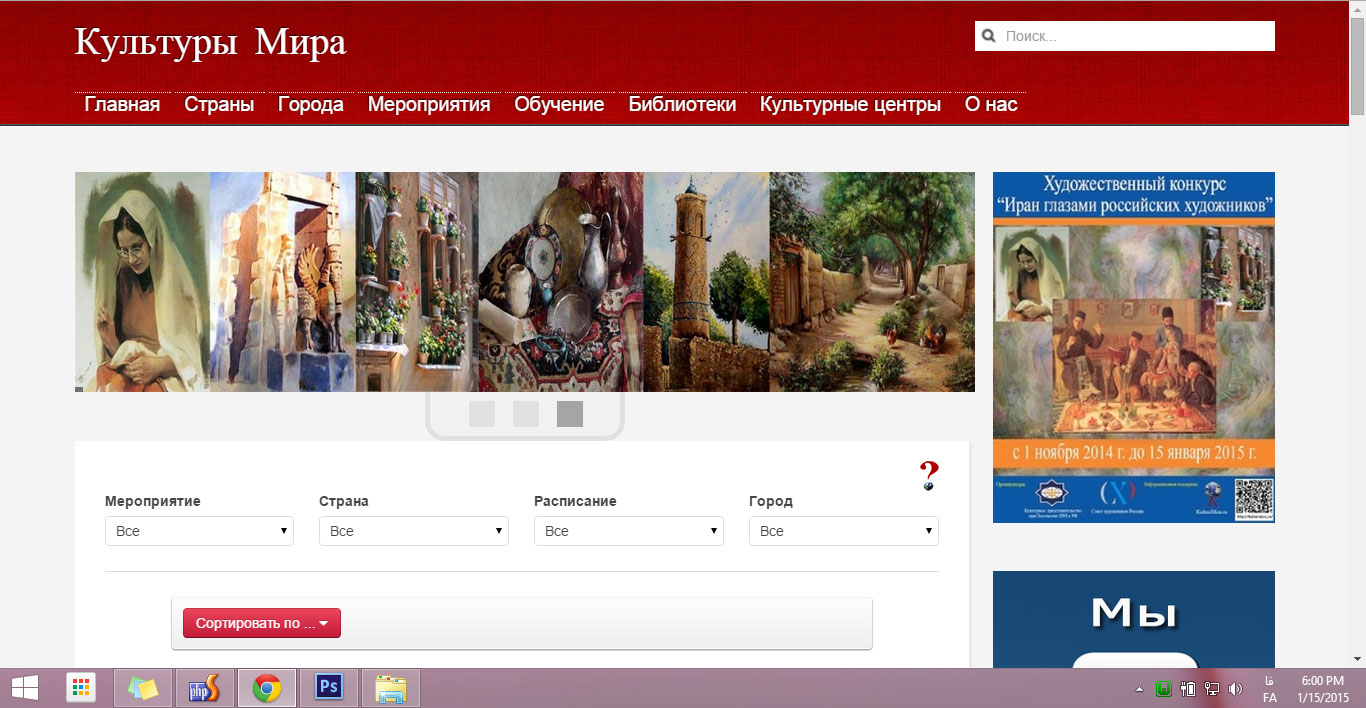
Task: Click the Культуры Мира site title
Action: pos(210,42)
